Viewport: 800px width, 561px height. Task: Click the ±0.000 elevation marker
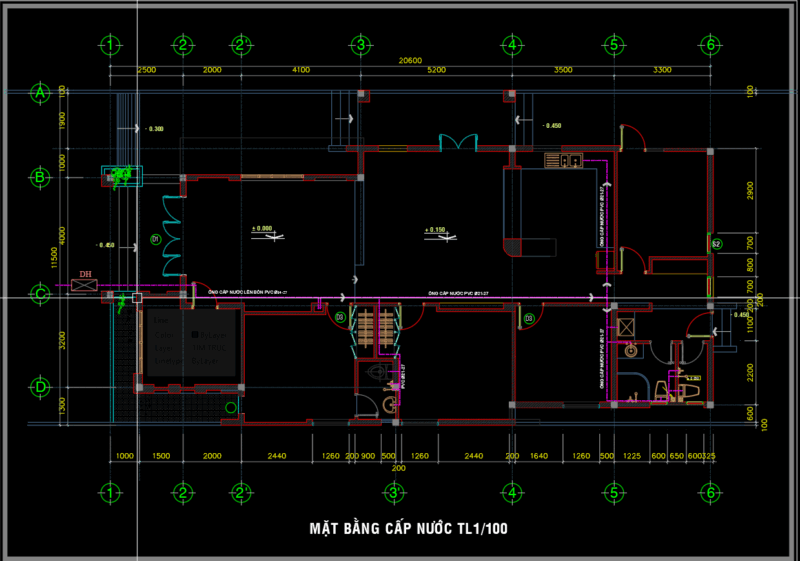263,229
